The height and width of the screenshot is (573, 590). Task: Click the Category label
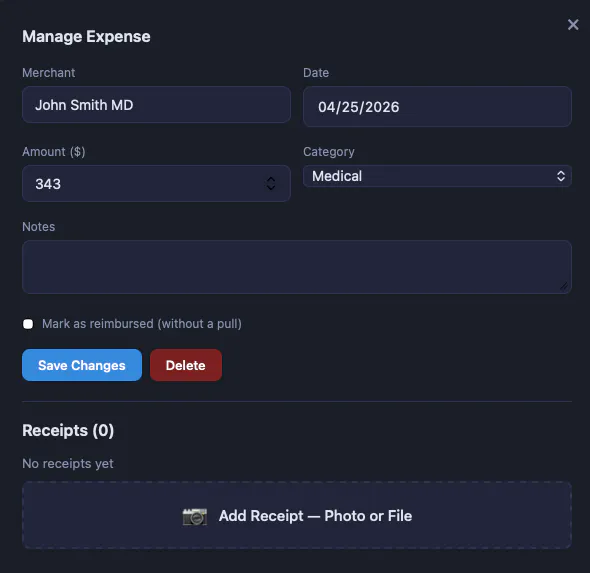pyautogui.click(x=329, y=152)
